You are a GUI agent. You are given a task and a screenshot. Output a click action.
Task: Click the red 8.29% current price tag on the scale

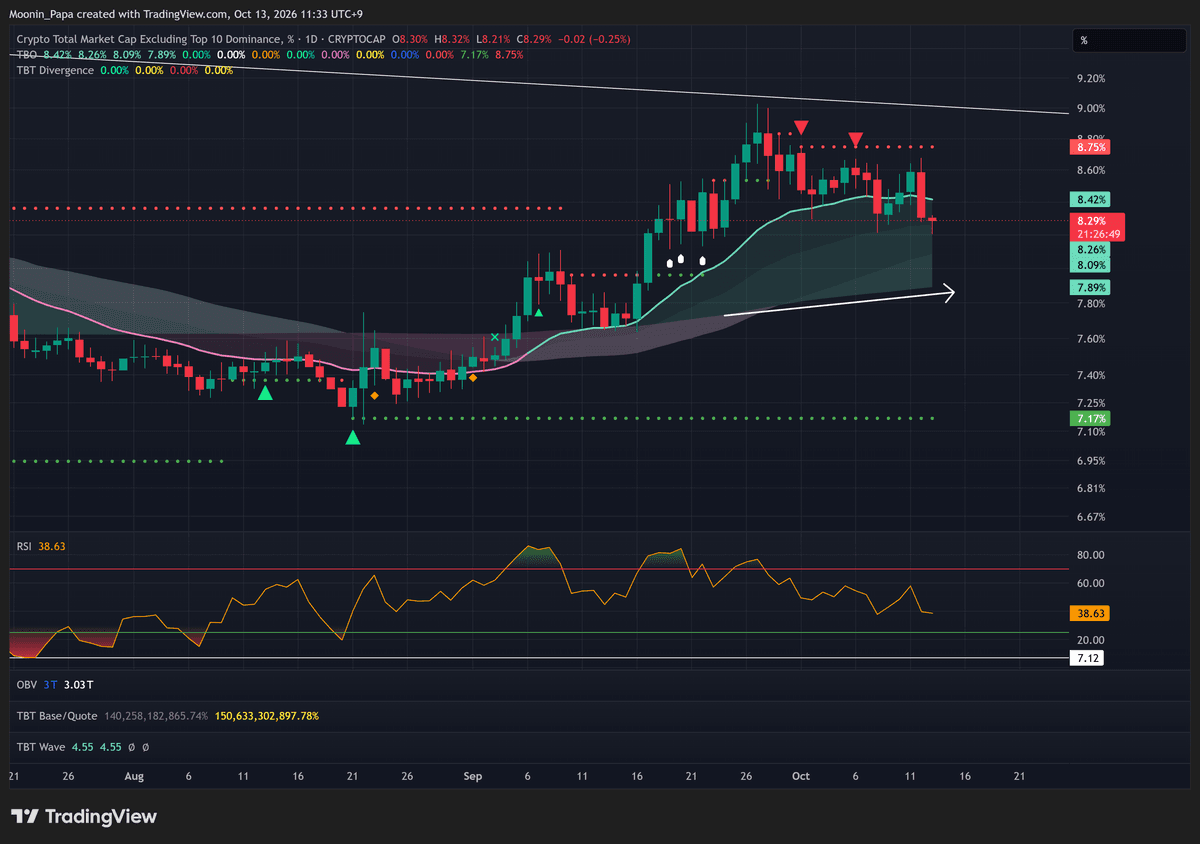pyautogui.click(x=1098, y=220)
